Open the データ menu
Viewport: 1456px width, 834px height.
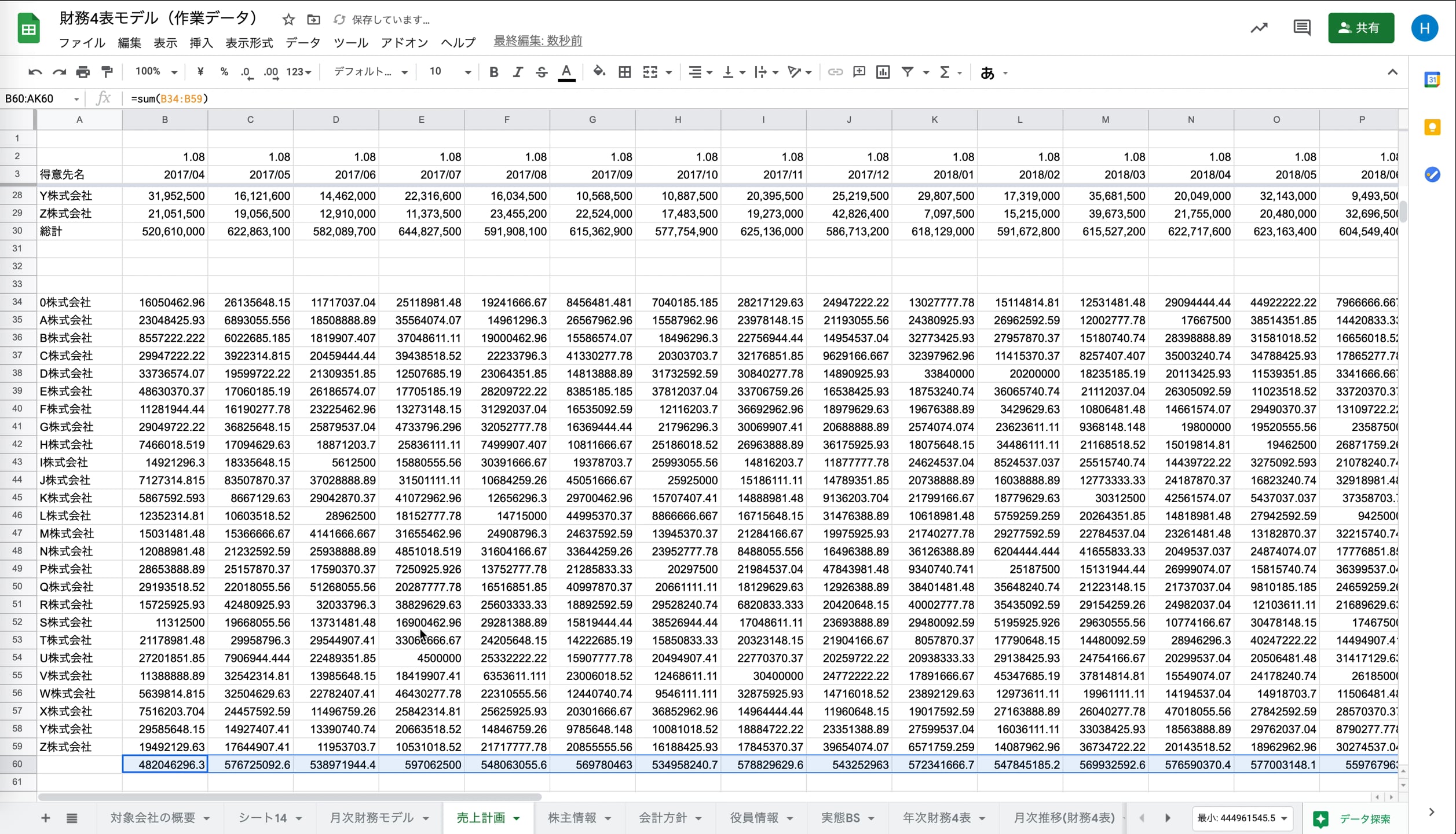pyautogui.click(x=302, y=42)
